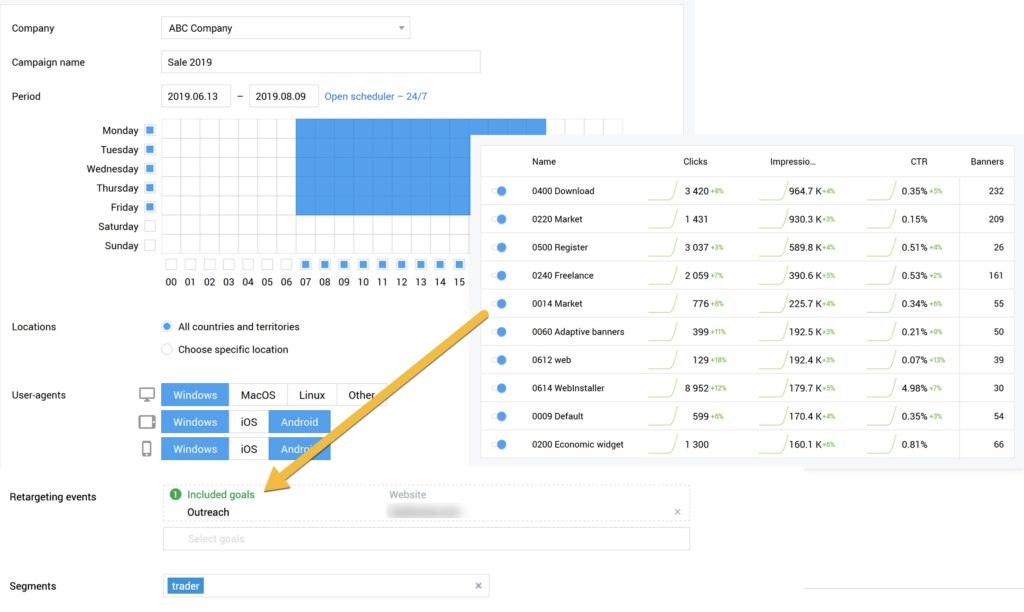Viewport: 1024px width, 612px height.
Task: Toggle desktop MacOS user-agent button
Action: [x=258, y=395]
